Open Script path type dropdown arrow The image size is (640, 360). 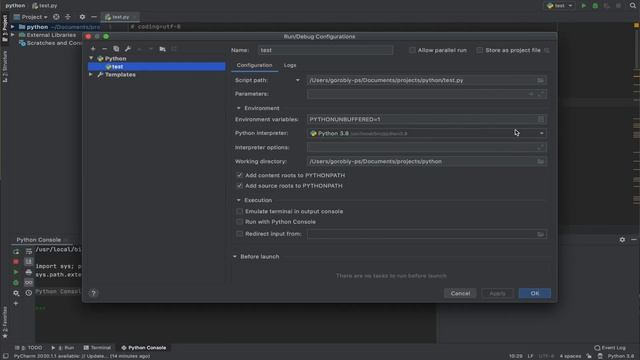click(298, 80)
